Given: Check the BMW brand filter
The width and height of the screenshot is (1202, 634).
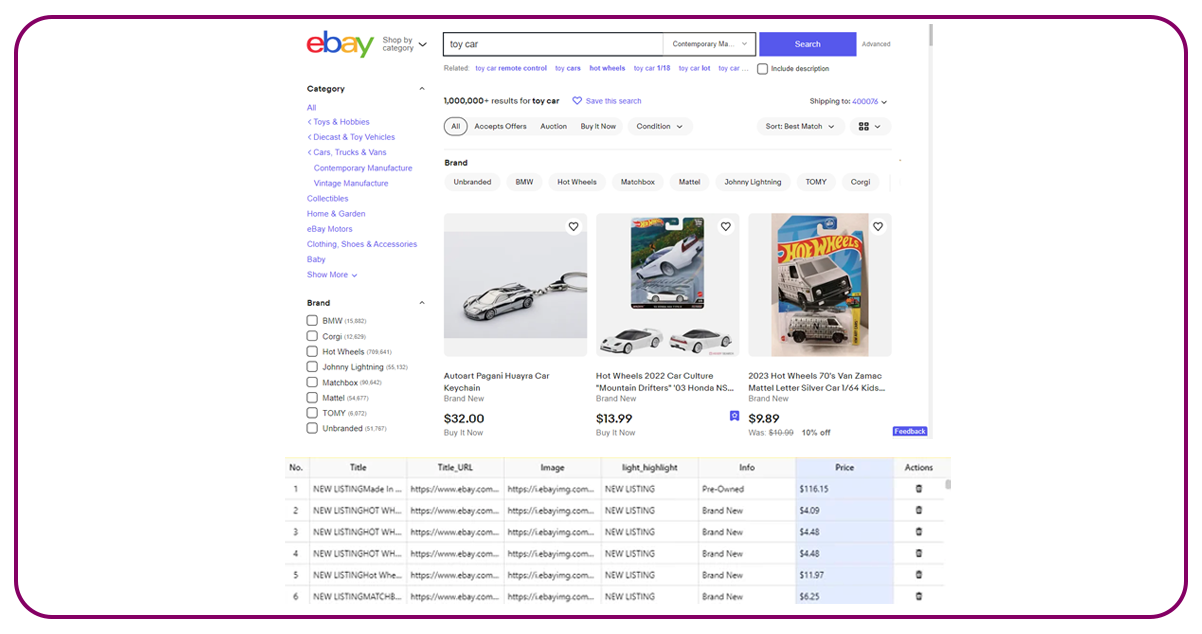Looking at the screenshot, I should tap(312, 321).
